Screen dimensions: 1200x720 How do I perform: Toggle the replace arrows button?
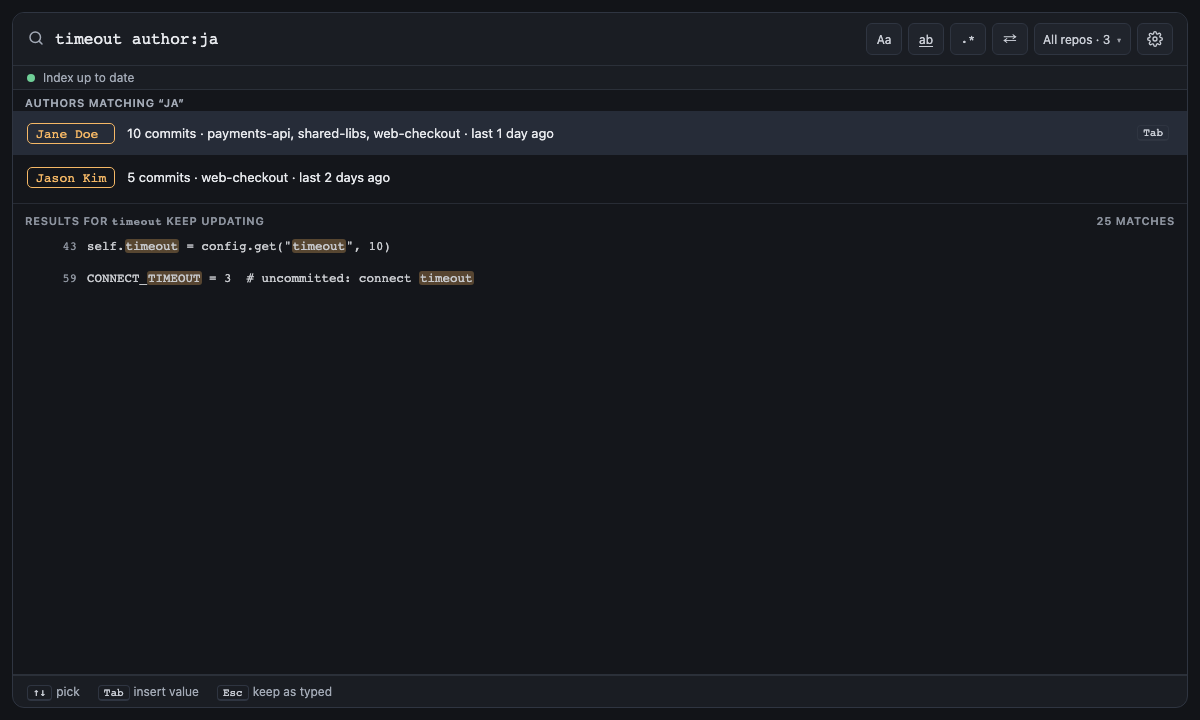[1010, 39]
